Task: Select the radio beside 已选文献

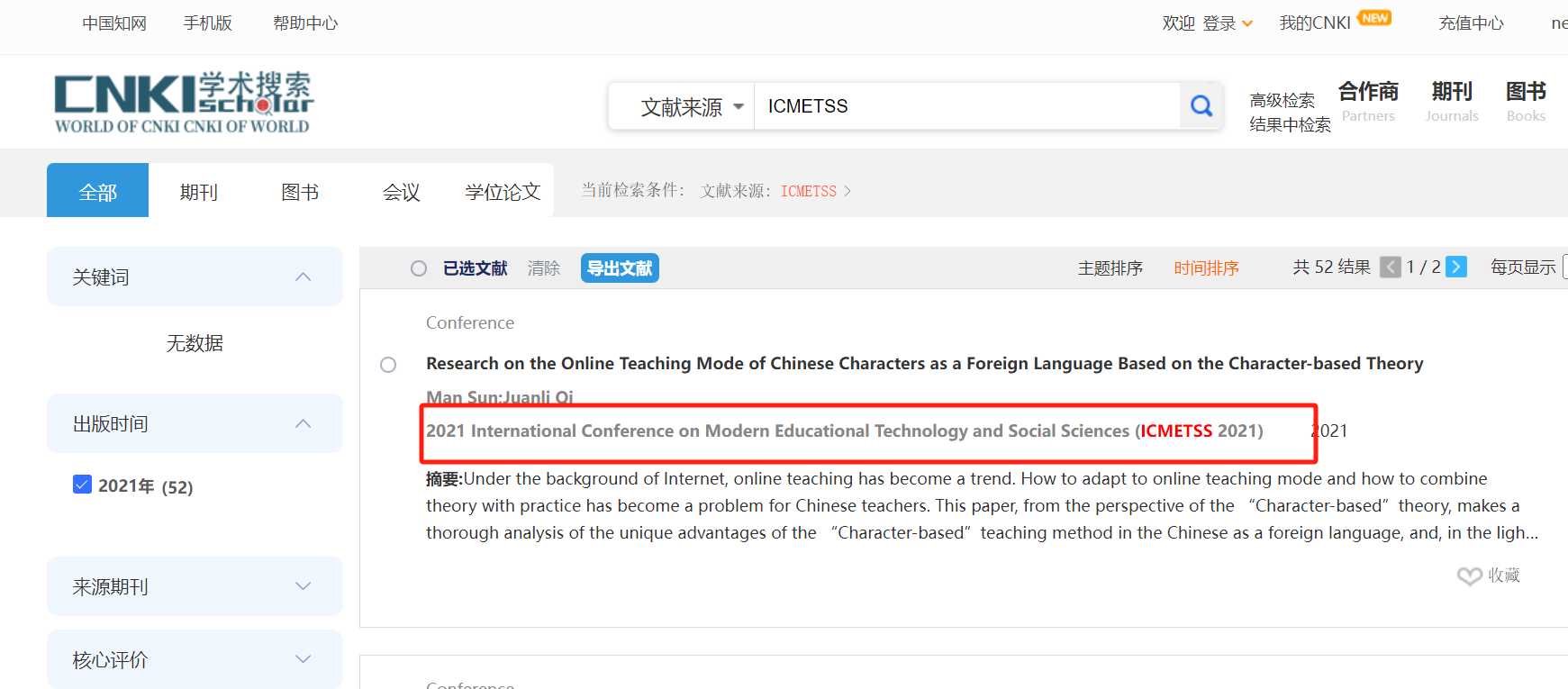Action: tap(419, 268)
